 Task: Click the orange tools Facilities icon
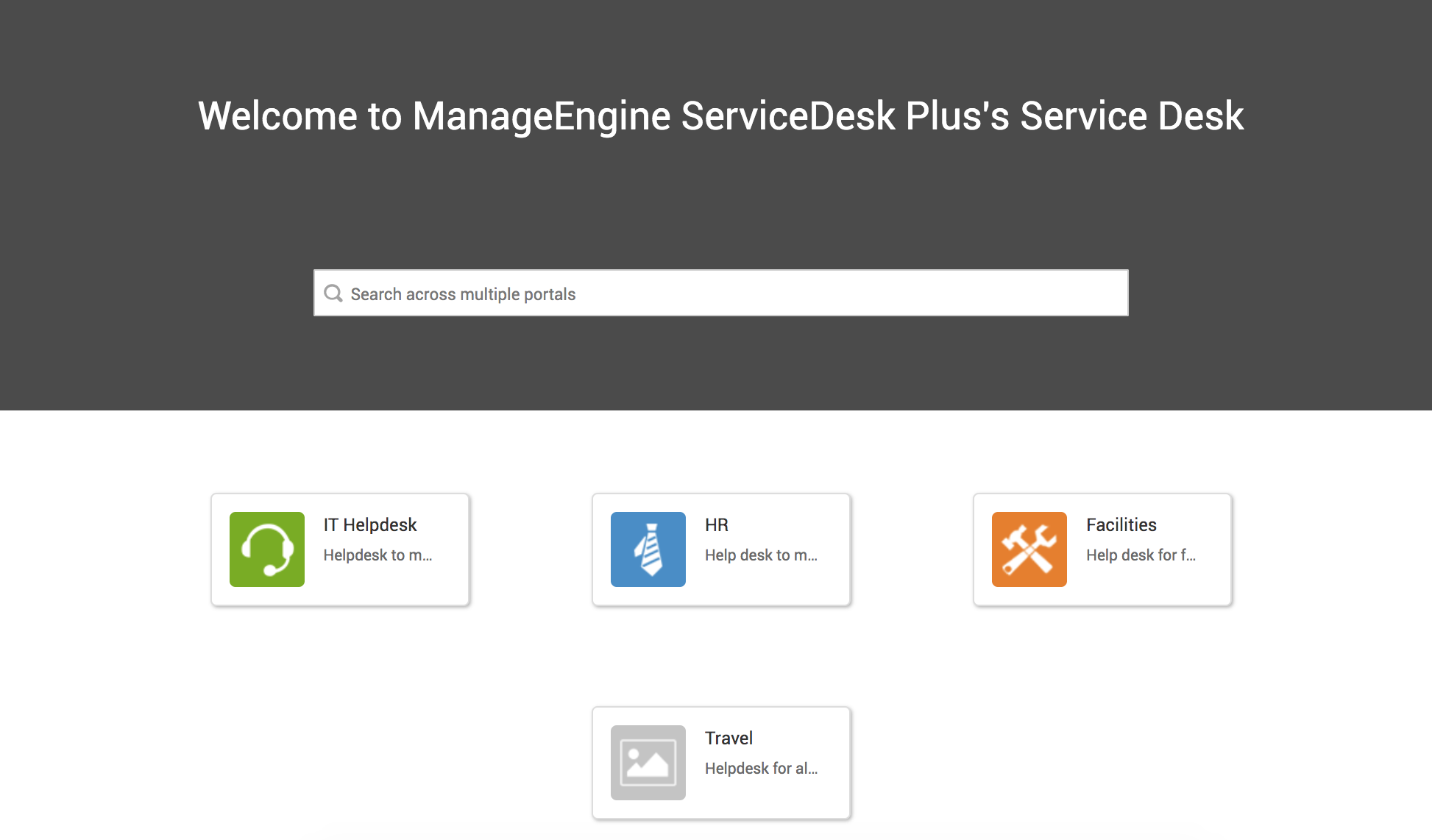[1029, 549]
